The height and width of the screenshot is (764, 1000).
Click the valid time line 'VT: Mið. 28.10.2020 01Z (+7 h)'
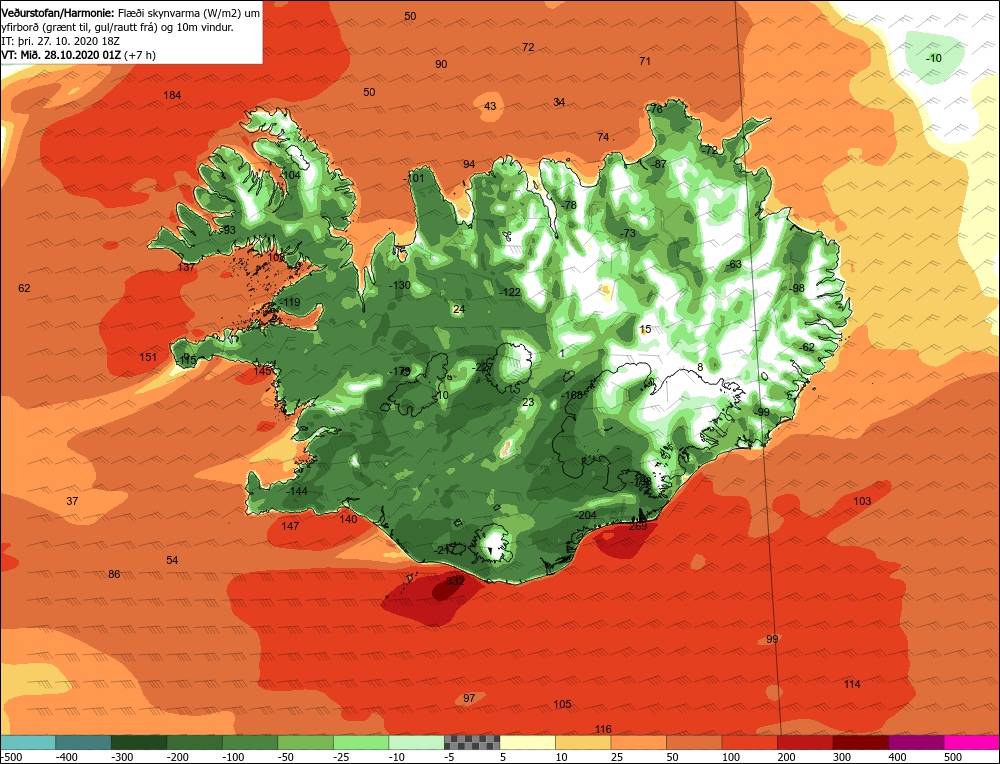(78, 55)
